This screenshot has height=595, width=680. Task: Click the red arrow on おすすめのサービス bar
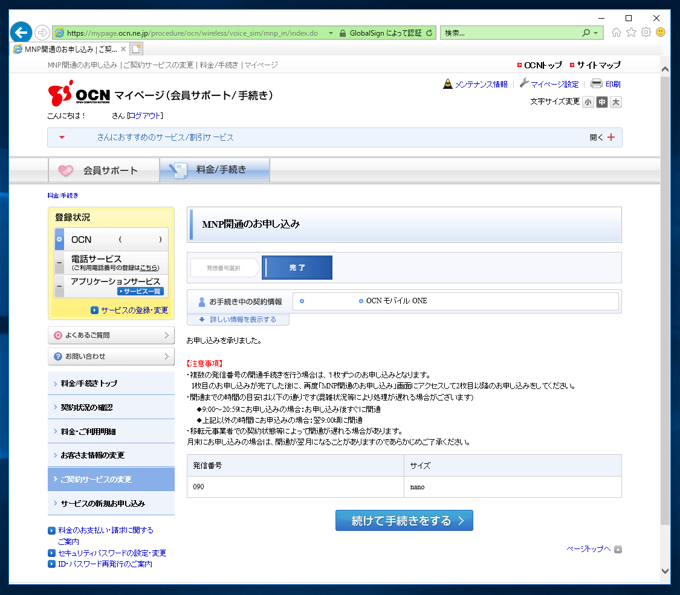tap(62, 137)
